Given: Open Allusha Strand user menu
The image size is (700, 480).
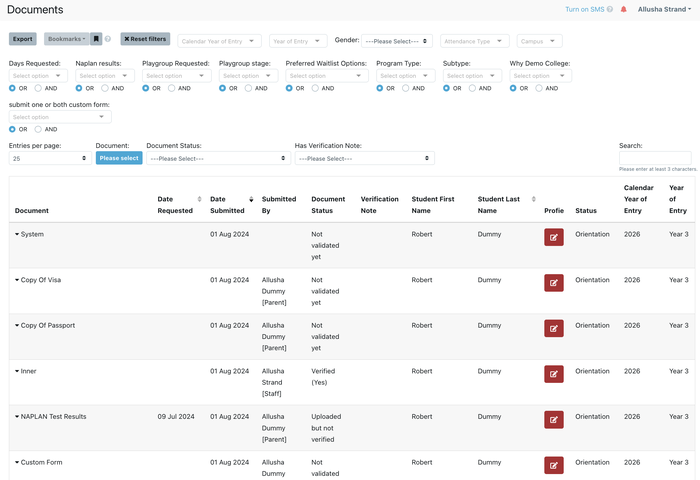Looking at the screenshot, I should [x=664, y=9].
